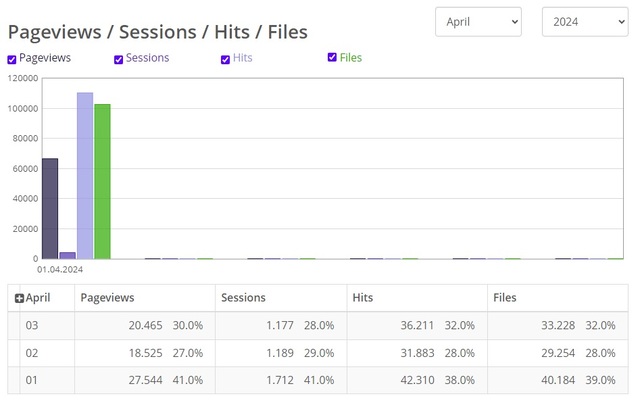Click the 01.04.2024 axis date label

[x=60, y=269]
